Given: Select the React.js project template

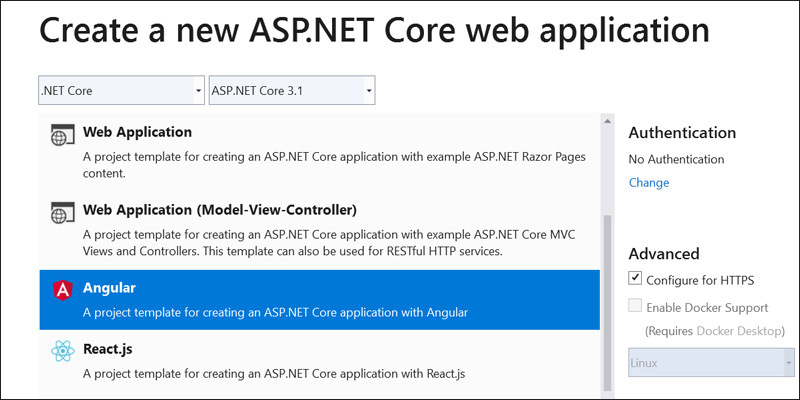Looking at the screenshot, I should click(319, 362).
